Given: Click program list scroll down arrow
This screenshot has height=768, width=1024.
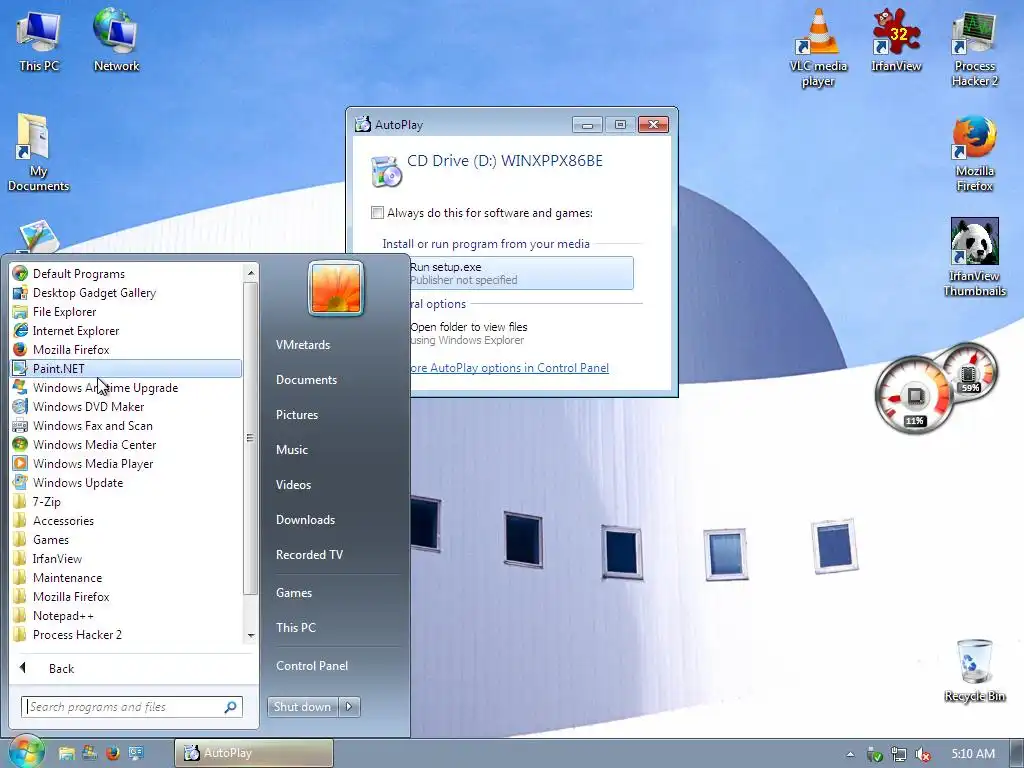Looking at the screenshot, I should [x=251, y=635].
